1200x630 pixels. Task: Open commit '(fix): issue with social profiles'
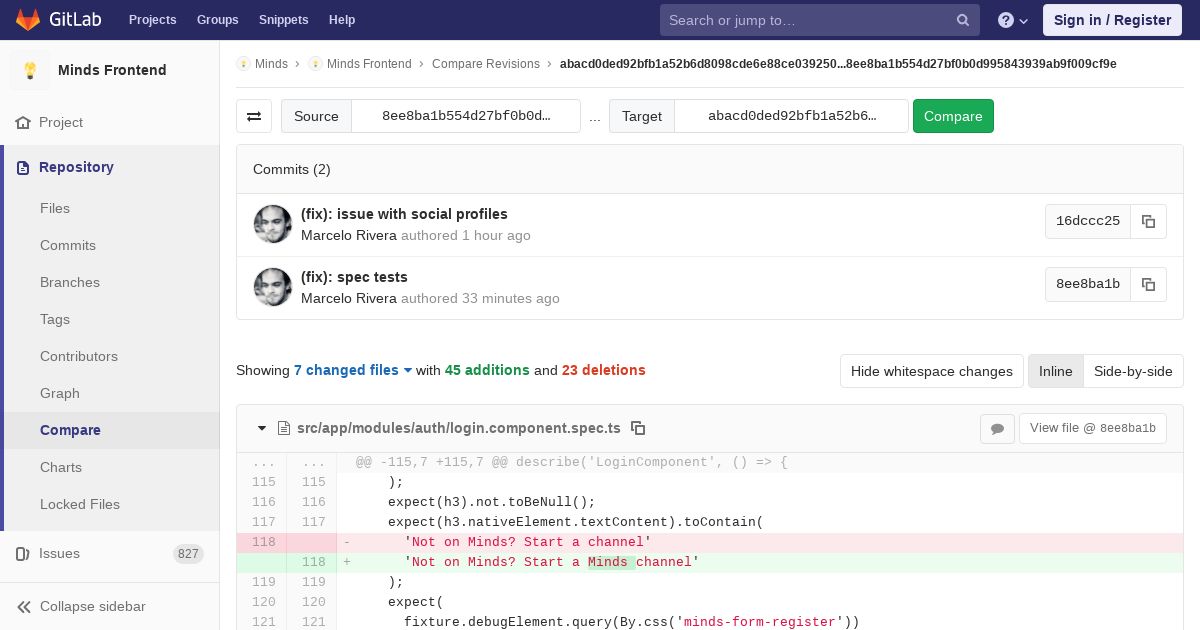click(x=404, y=214)
